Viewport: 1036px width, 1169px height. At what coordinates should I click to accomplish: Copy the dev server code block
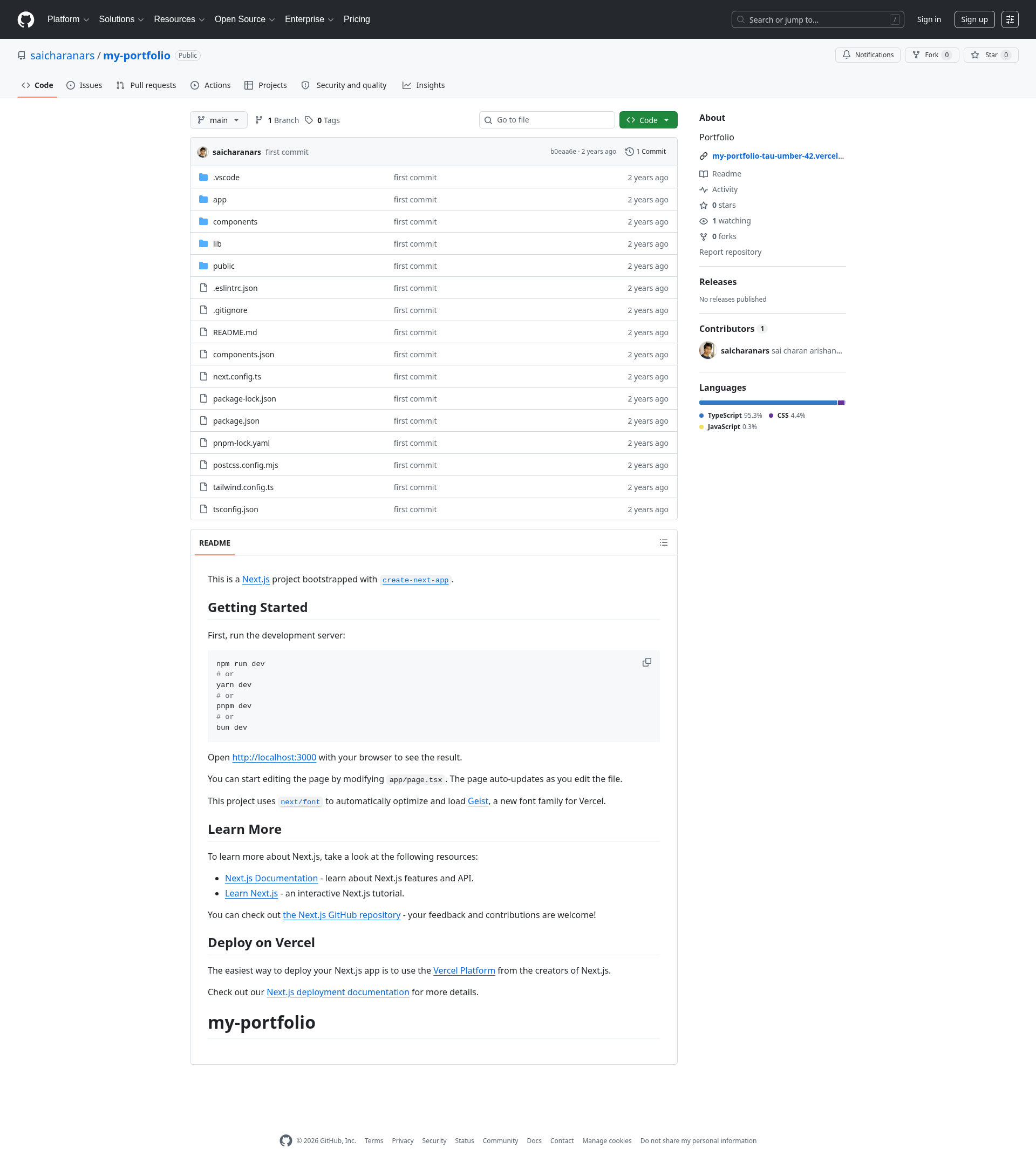pyautogui.click(x=646, y=662)
